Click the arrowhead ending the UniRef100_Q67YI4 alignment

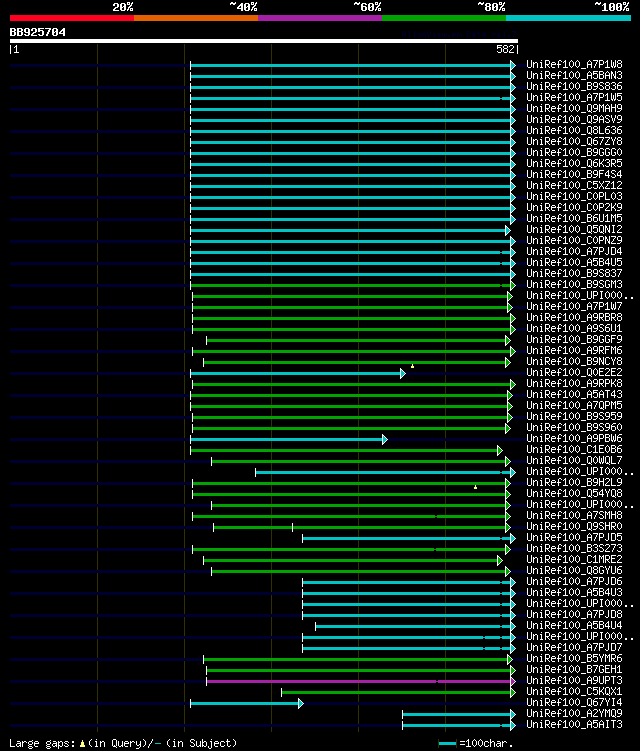(301, 704)
